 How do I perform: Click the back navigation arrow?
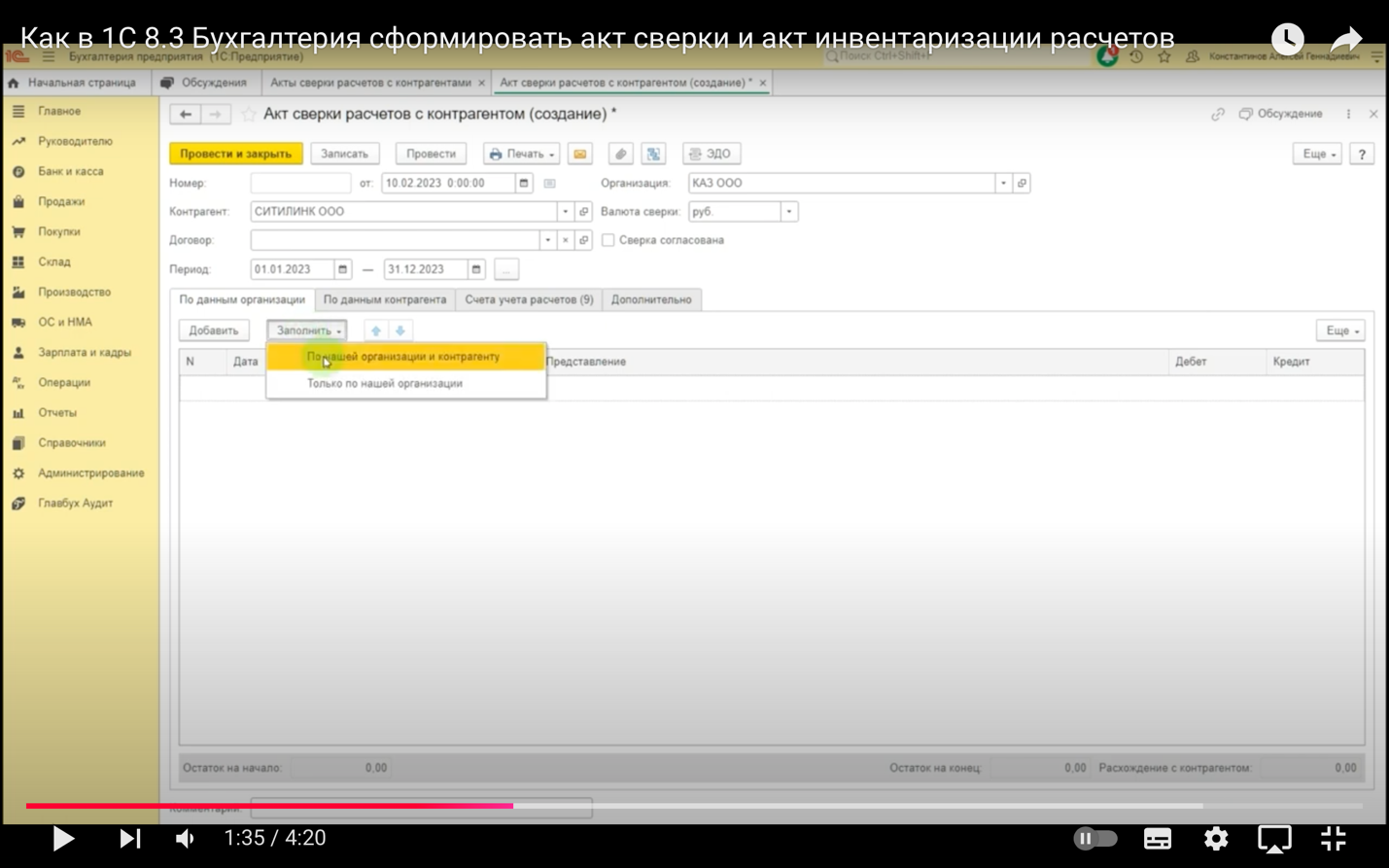point(185,115)
